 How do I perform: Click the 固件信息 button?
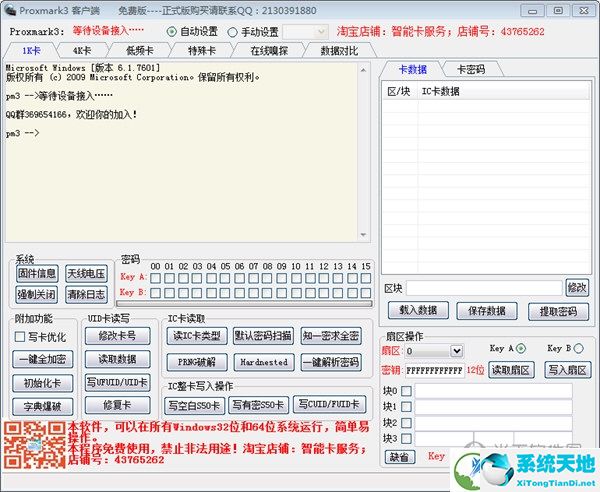(x=37, y=273)
